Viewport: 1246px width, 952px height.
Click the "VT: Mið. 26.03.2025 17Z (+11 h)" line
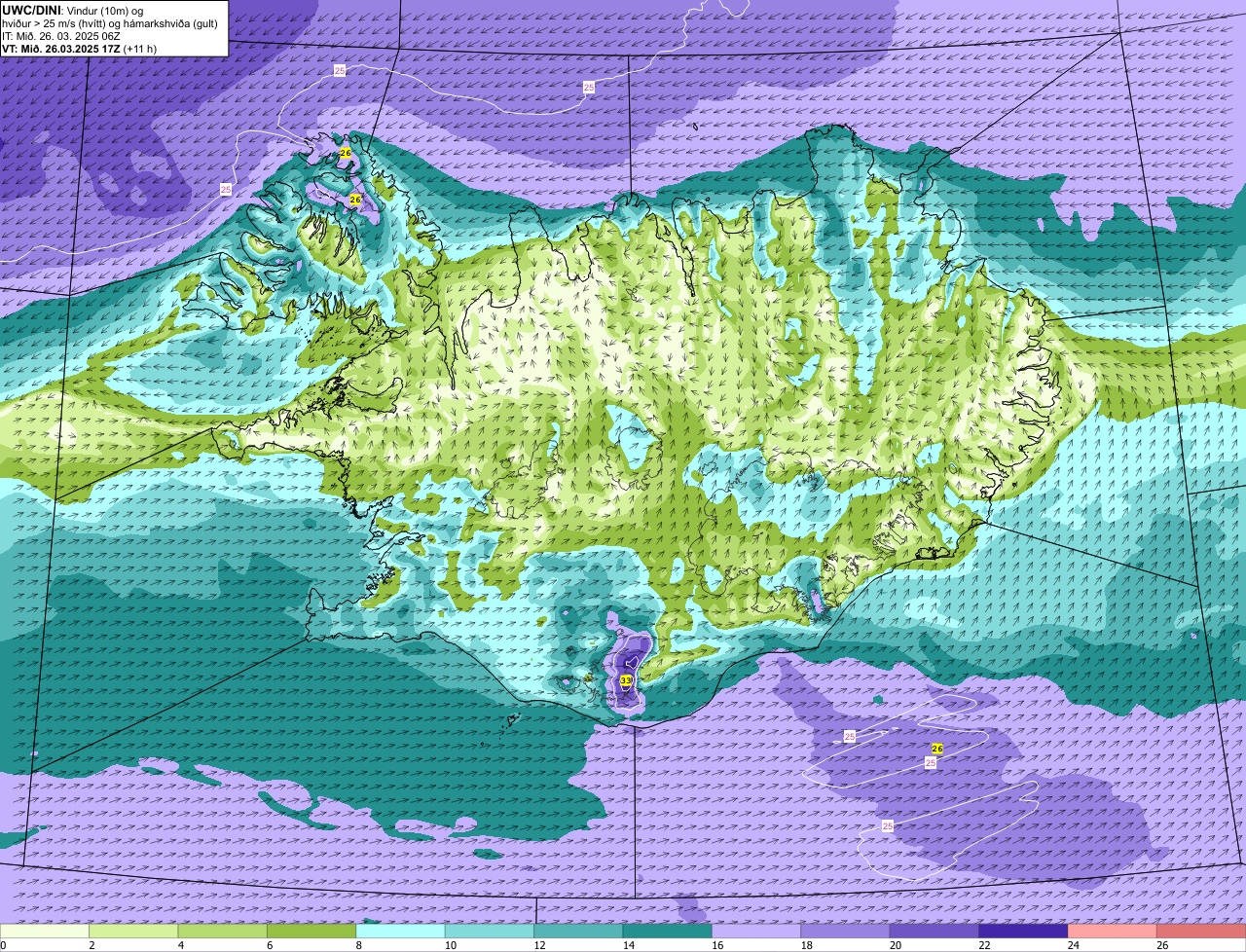pos(80,49)
